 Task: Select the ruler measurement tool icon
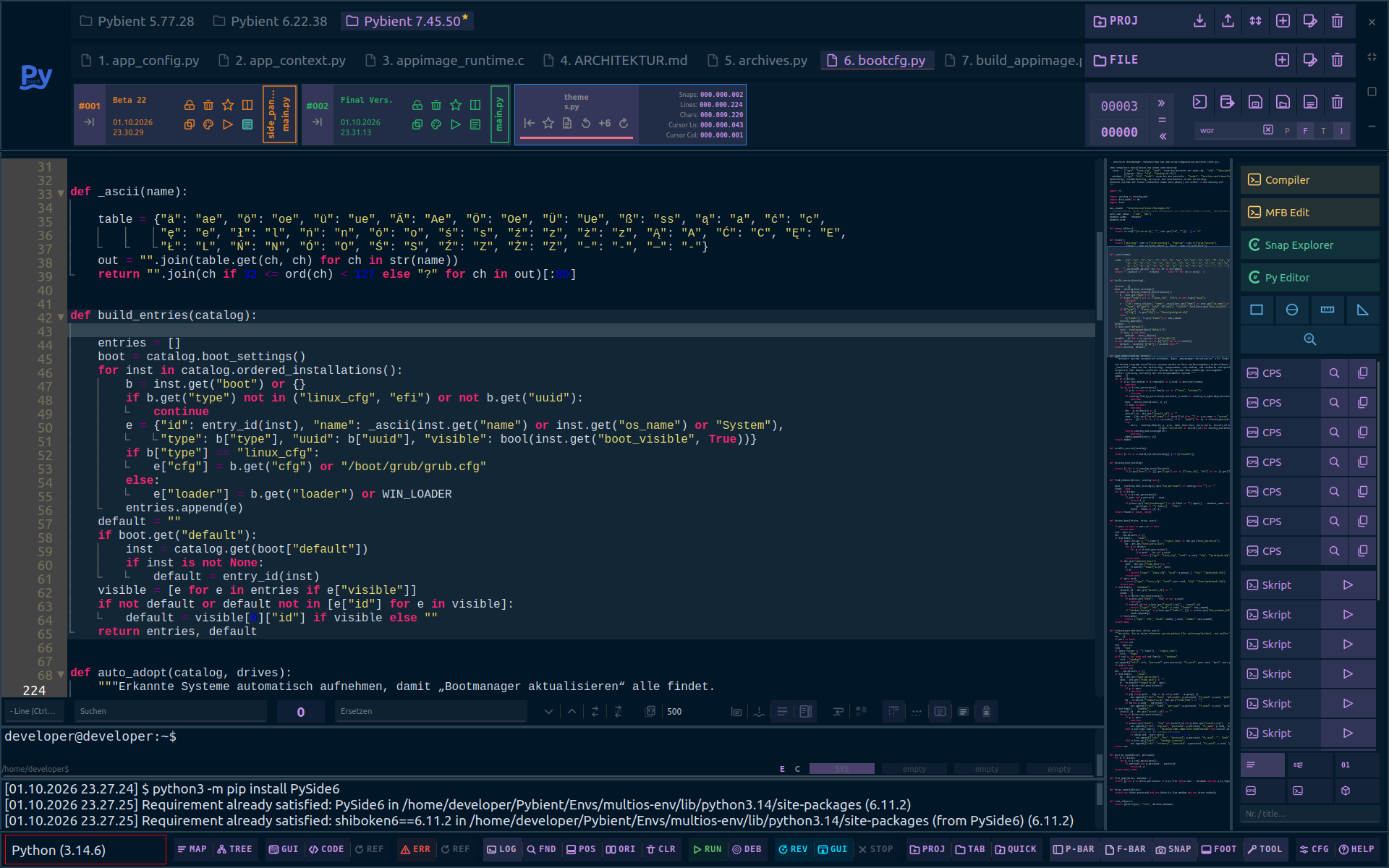click(1328, 310)
